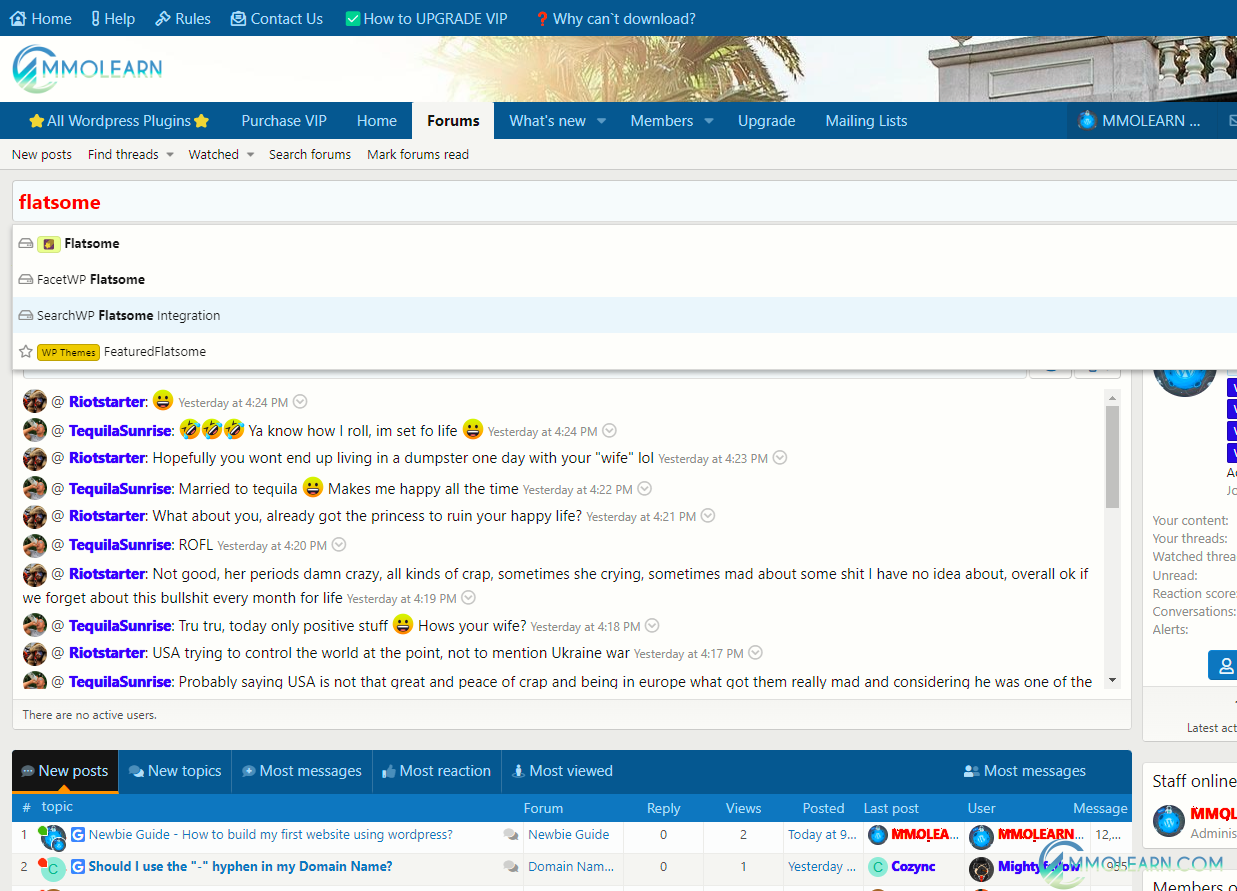
Task: Open the Mailing Lists navigation item
Action: 866,121
